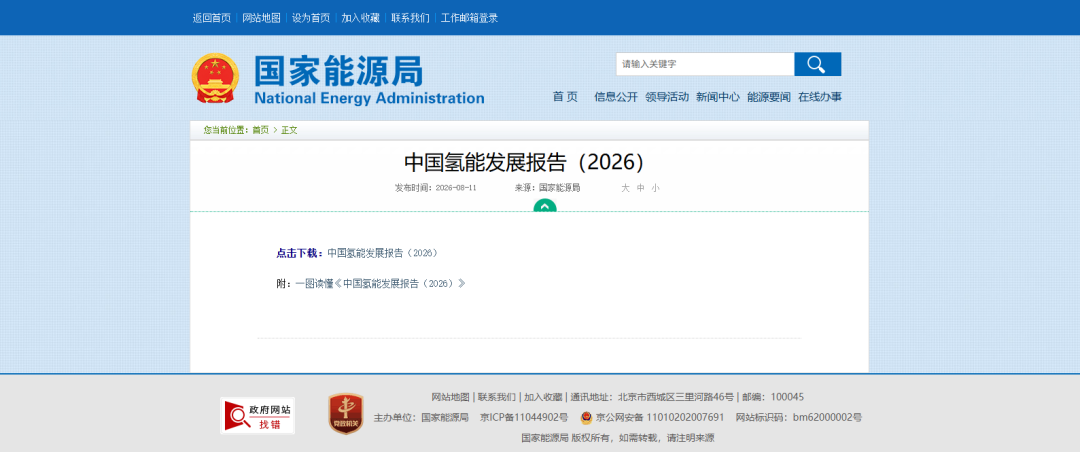Screen dimensions: 1080x452
Task: Click 网站标识码：bm62000002 text
Action: click(798, 418)
